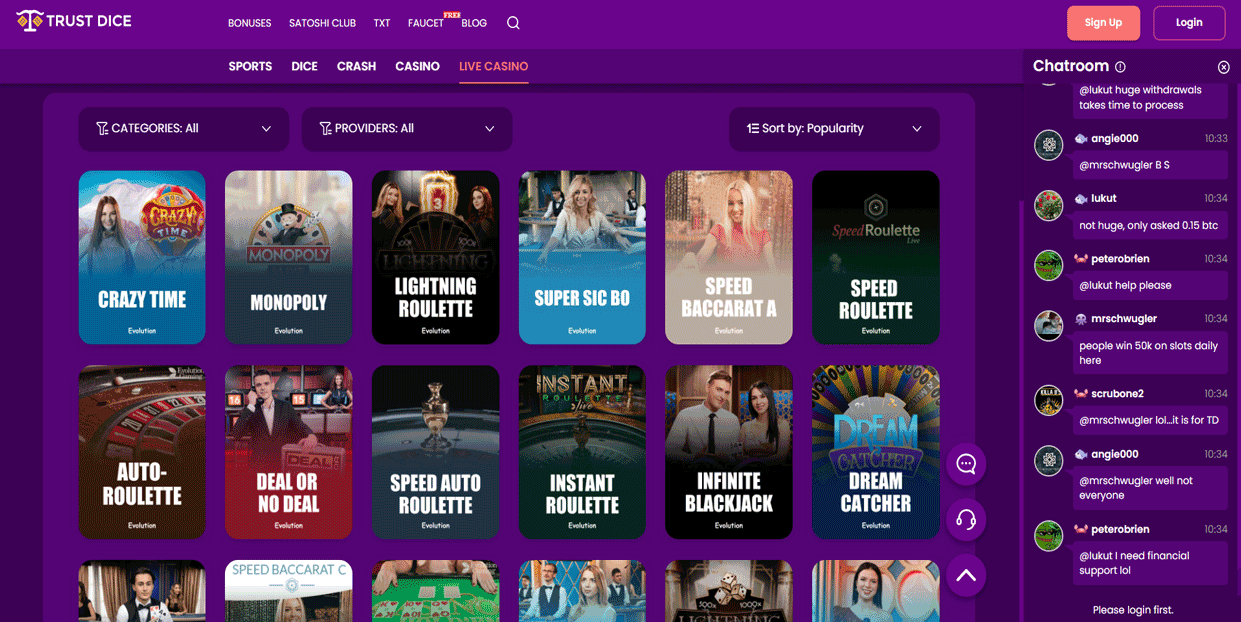1241x622 pixels.
Task: Open the headset support icon
Action: point(966,519)
